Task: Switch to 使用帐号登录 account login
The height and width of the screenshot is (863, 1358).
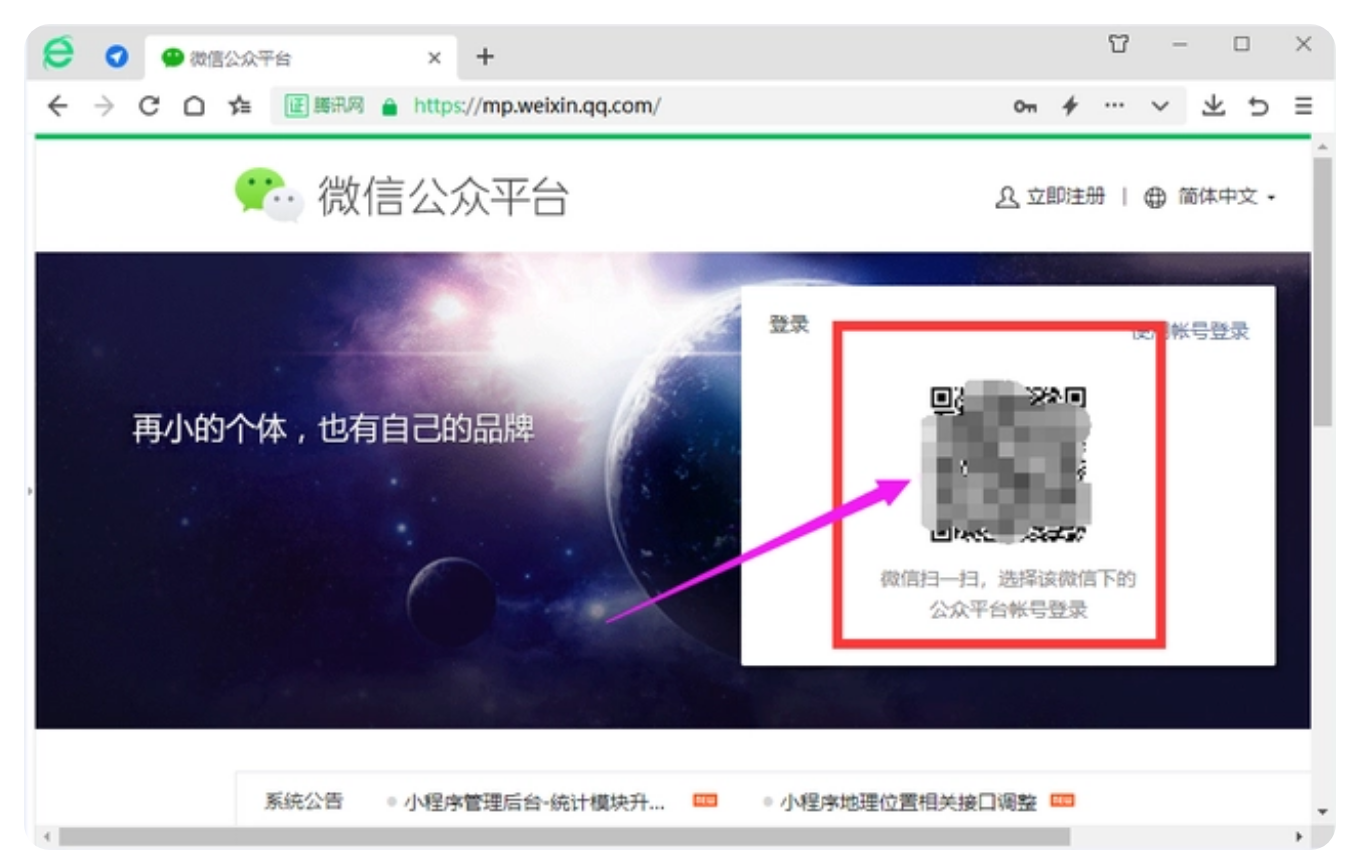Action: click(x=1190, y=331)
